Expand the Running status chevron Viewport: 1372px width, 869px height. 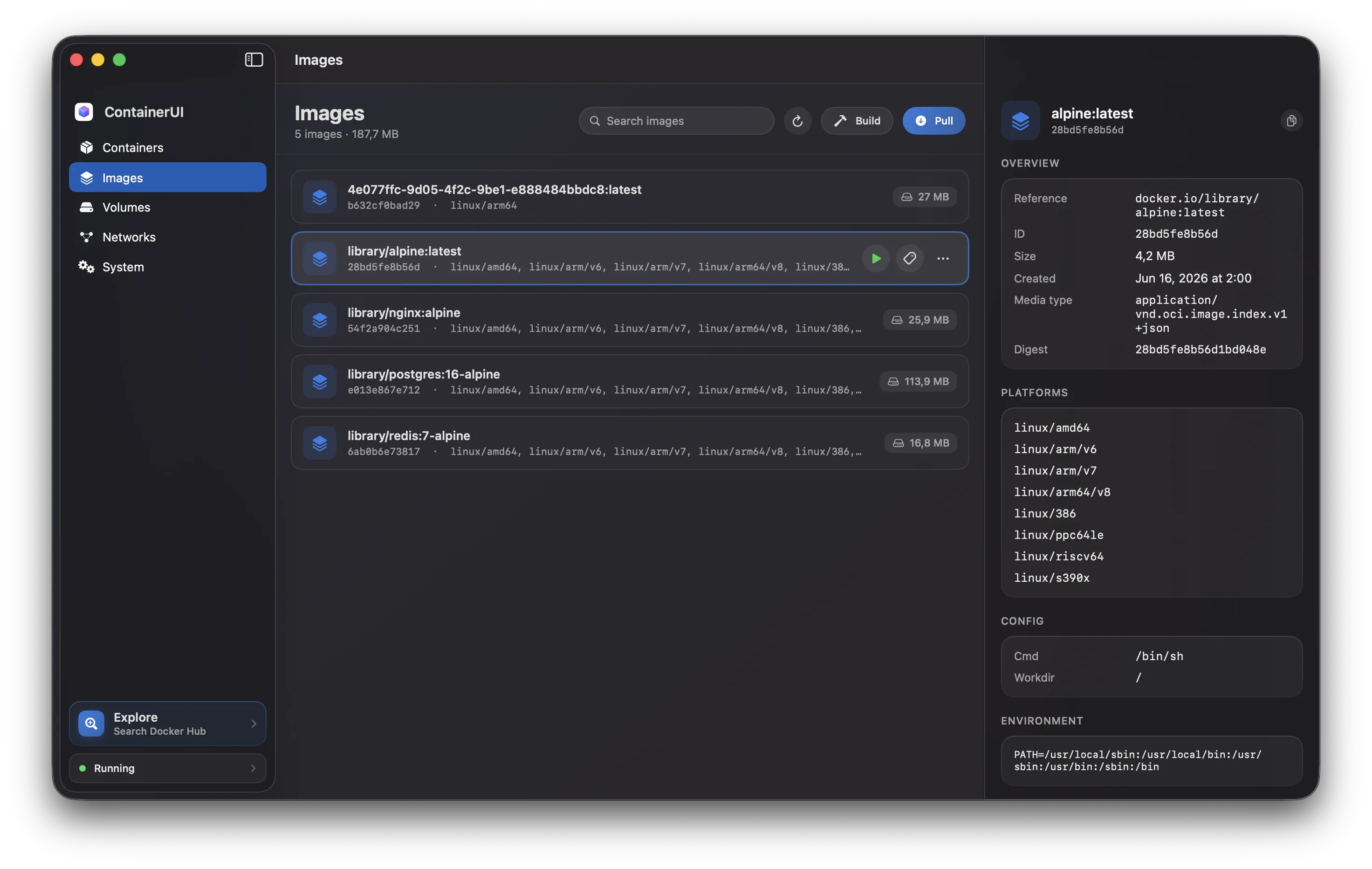coord(254,769)
